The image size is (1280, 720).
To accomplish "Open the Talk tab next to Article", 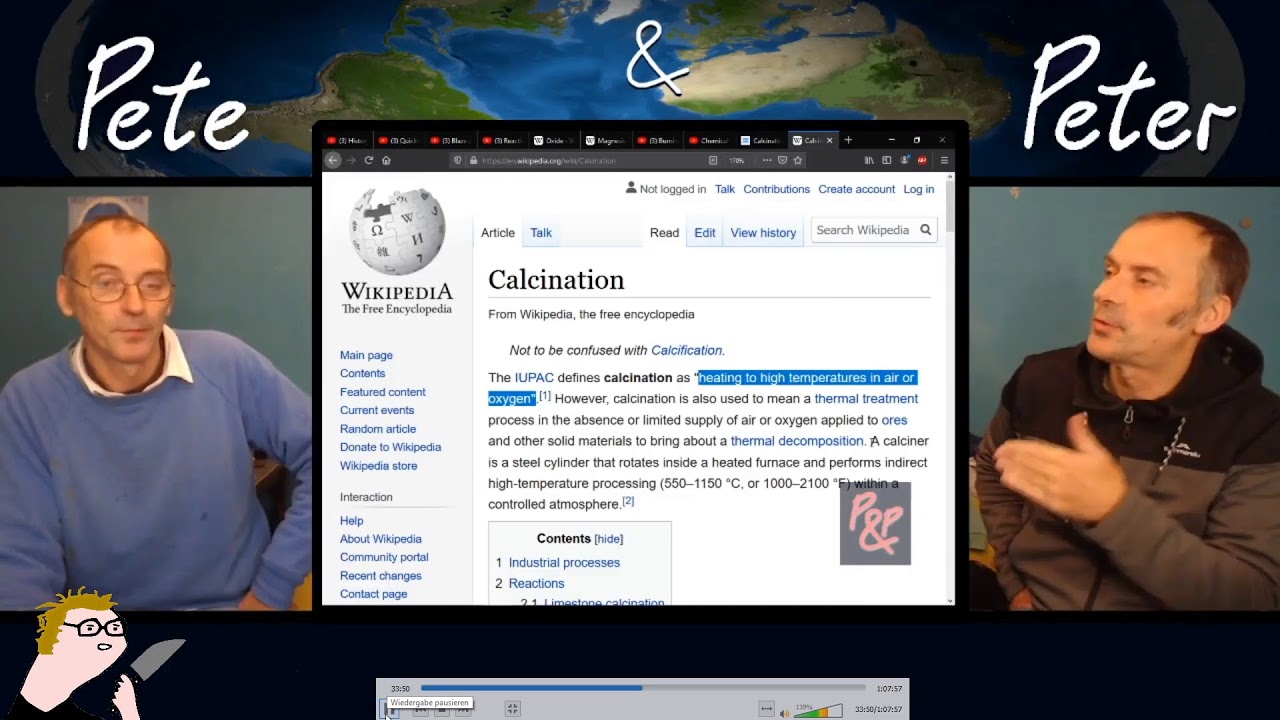I will [x=541, y=233].
